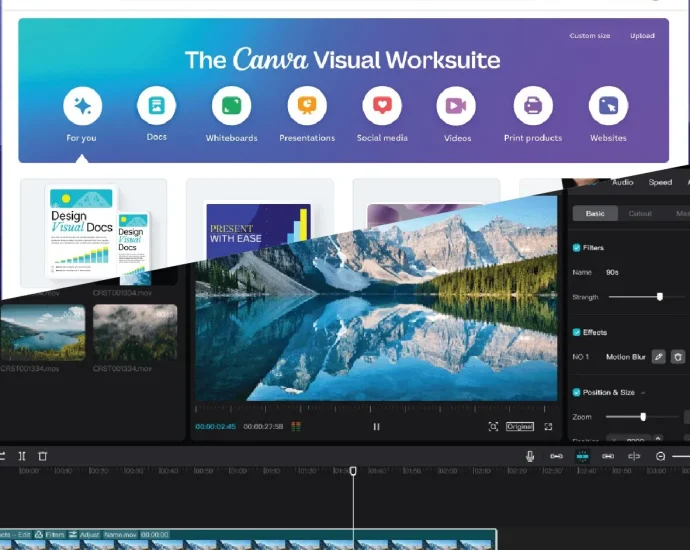Screen dimensions: 690x550
Task: Click the Upload button in Canva
Action: coord(642,36)
